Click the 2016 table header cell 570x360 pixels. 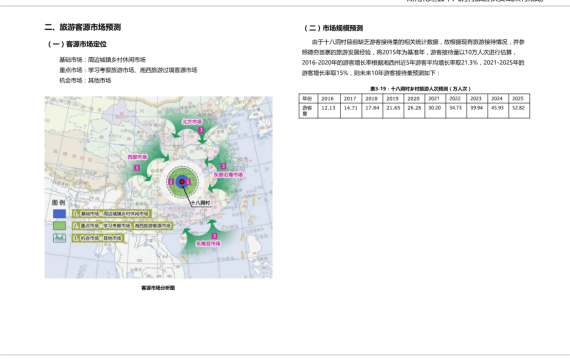[329, 99]
